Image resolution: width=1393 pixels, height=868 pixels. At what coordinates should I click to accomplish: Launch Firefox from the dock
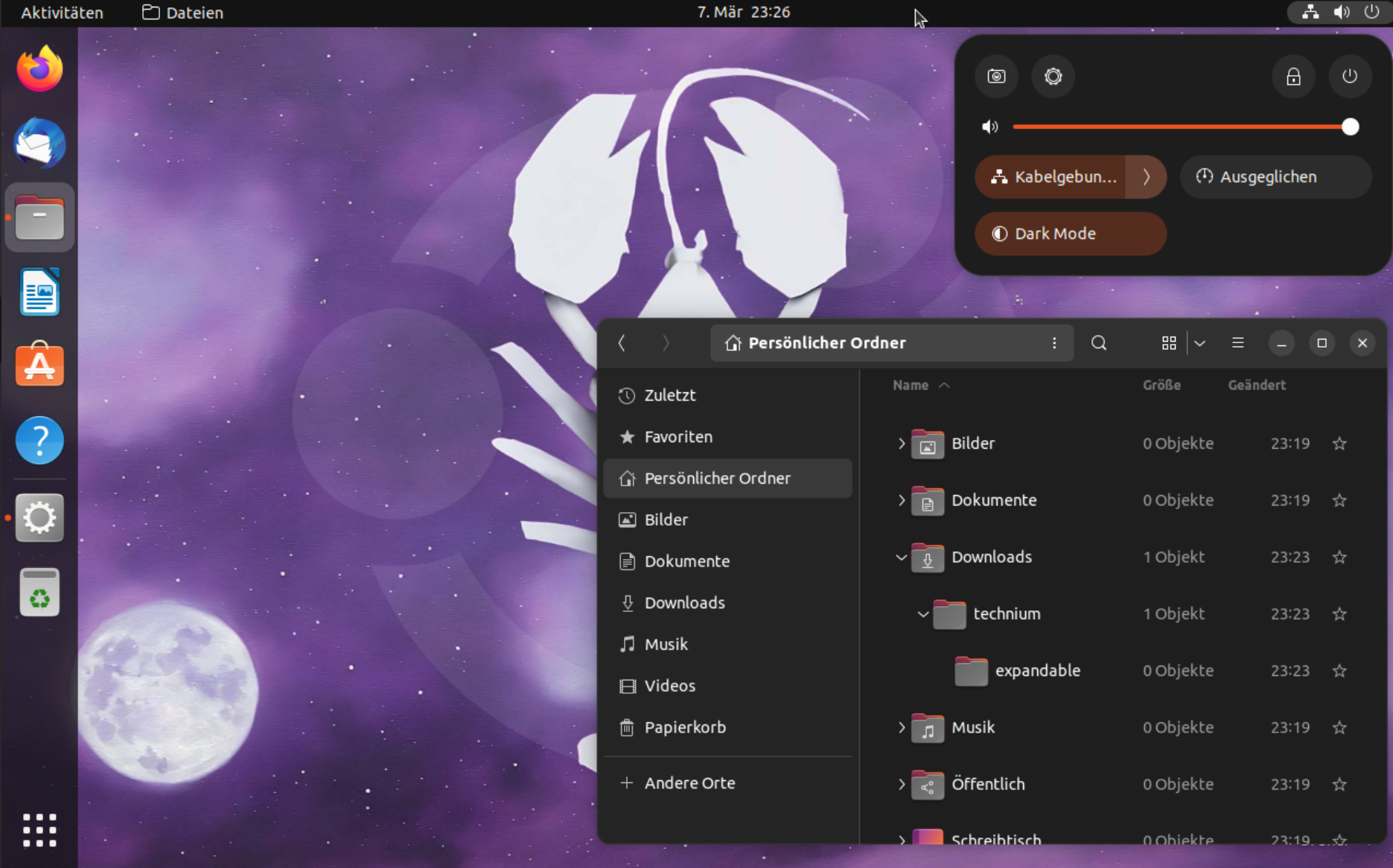[39, 68]
